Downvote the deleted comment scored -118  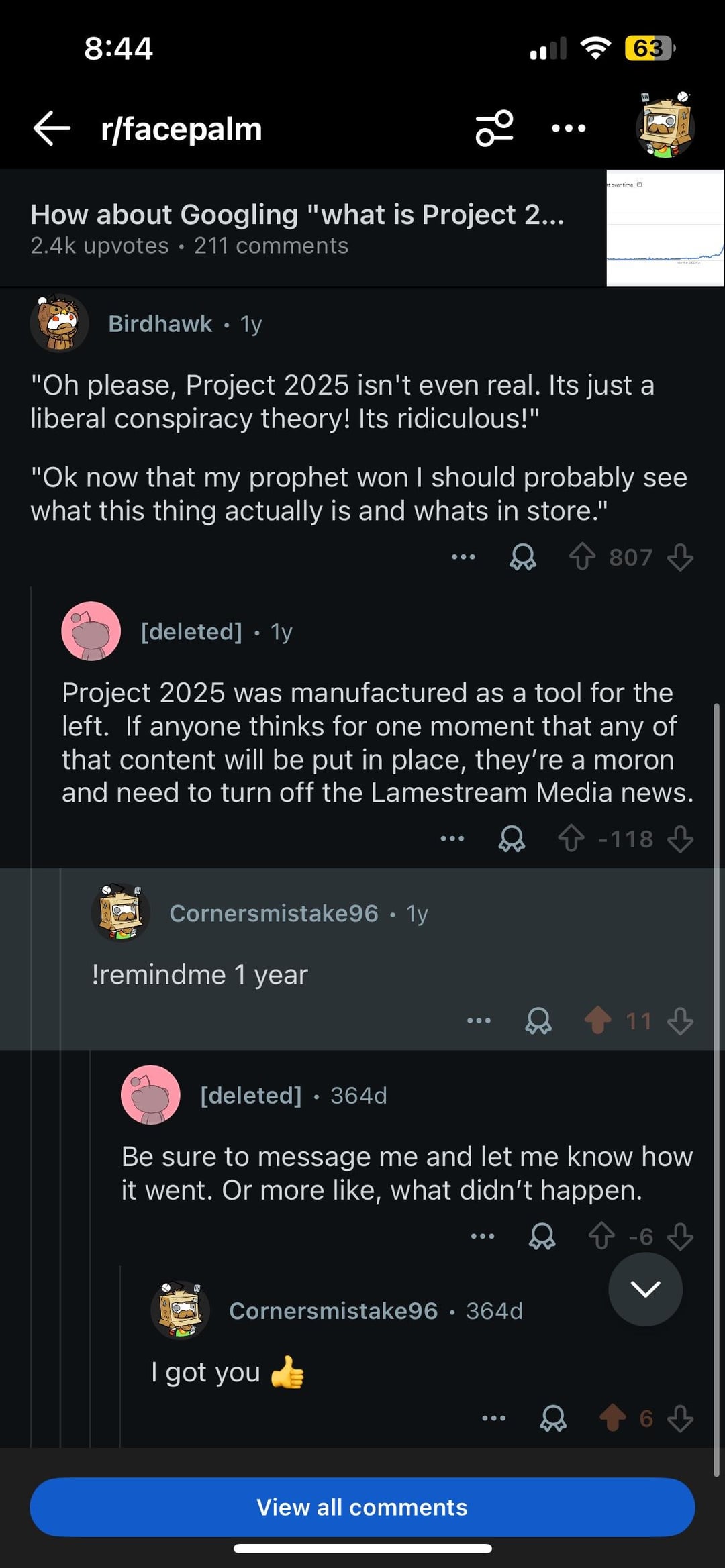coord(680,839)
